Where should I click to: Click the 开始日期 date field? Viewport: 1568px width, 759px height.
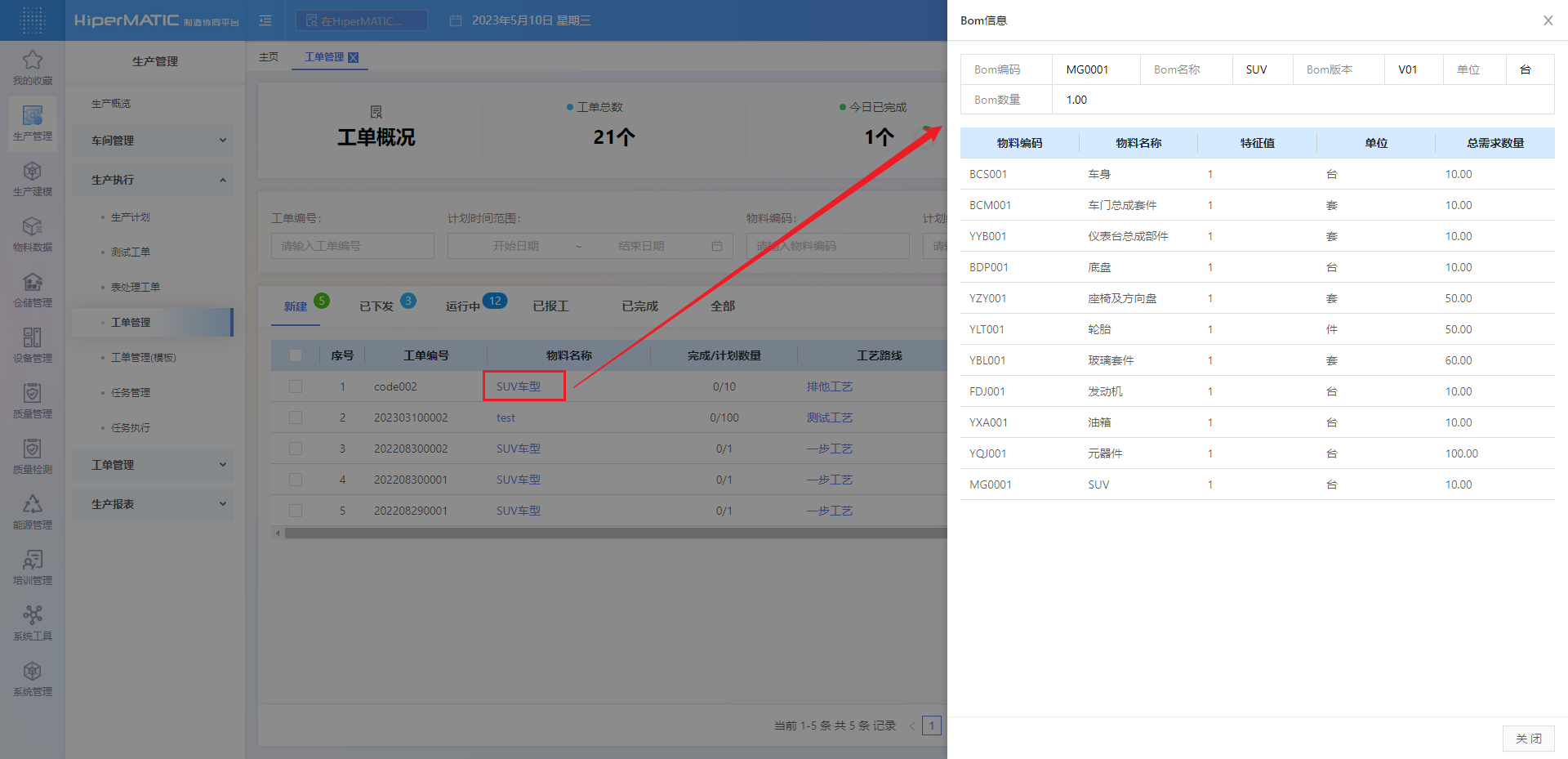pos(515,246)
